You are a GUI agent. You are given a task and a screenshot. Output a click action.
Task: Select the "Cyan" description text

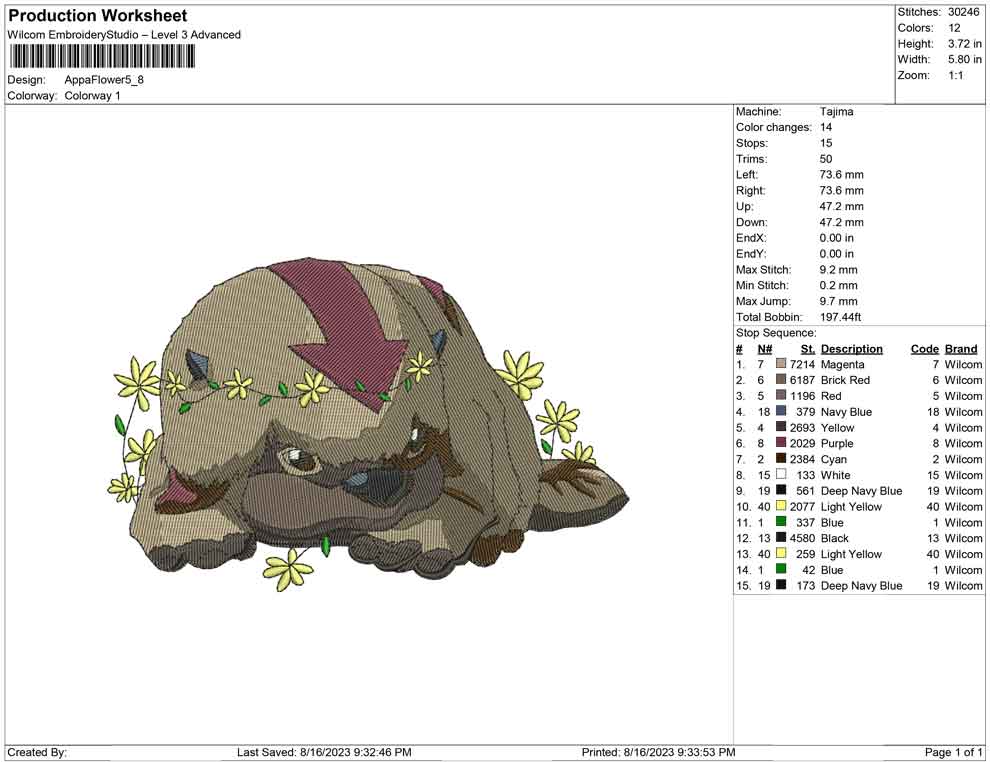(834, 459)
